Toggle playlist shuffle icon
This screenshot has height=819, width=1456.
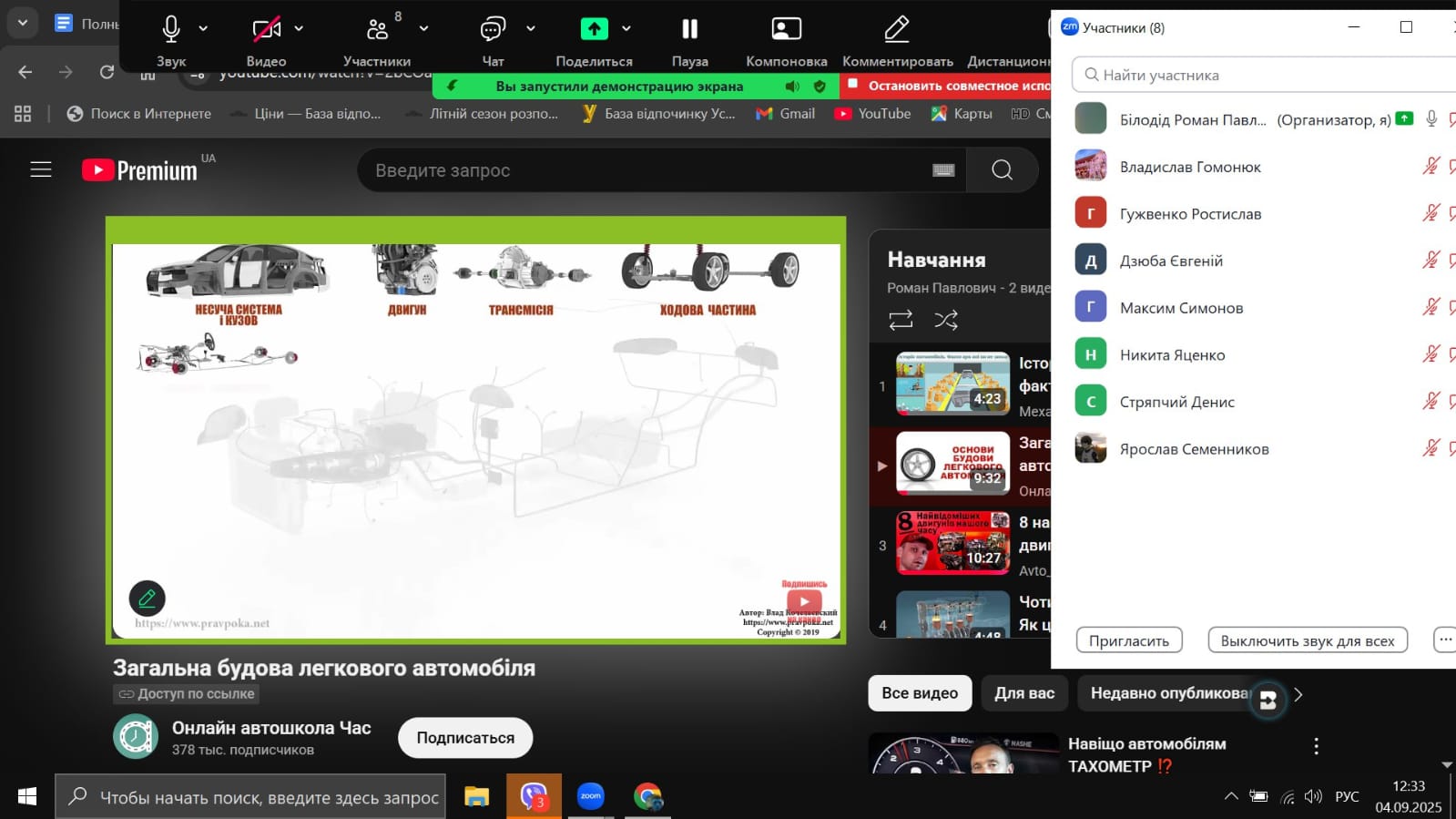click(x=946, y=320)
